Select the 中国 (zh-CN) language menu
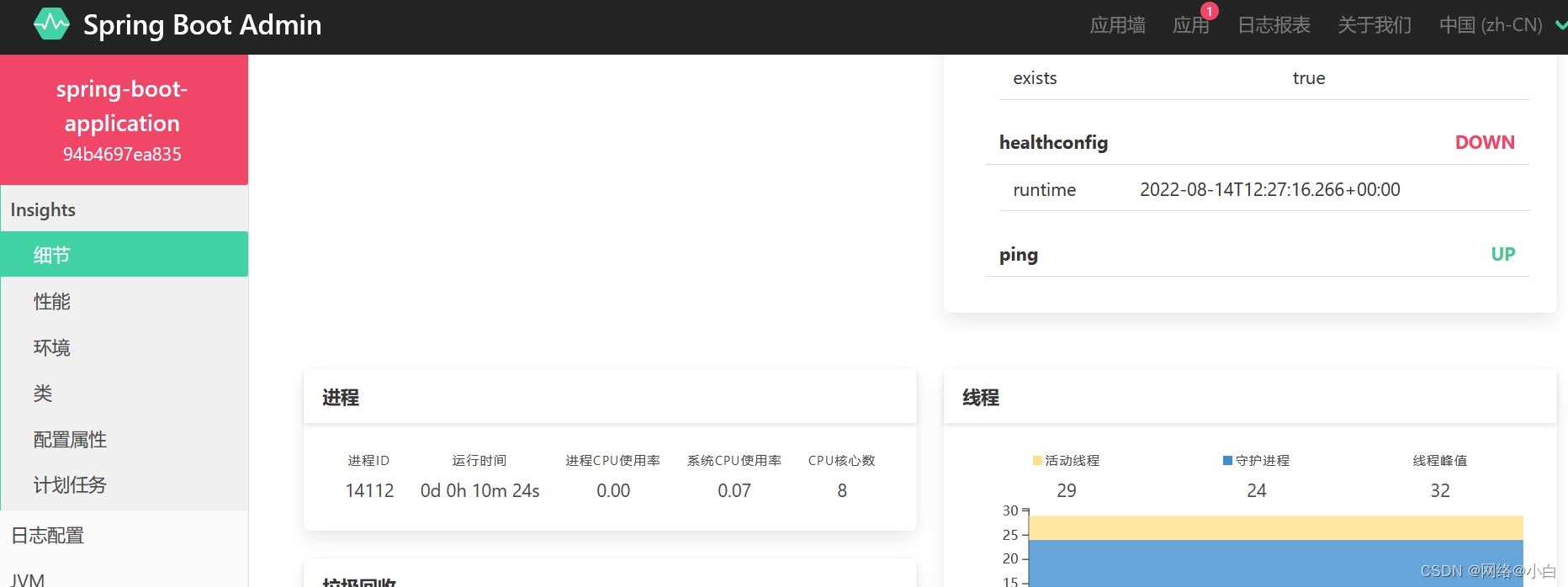1568x587 pixels. click(x=1491, y=25)
